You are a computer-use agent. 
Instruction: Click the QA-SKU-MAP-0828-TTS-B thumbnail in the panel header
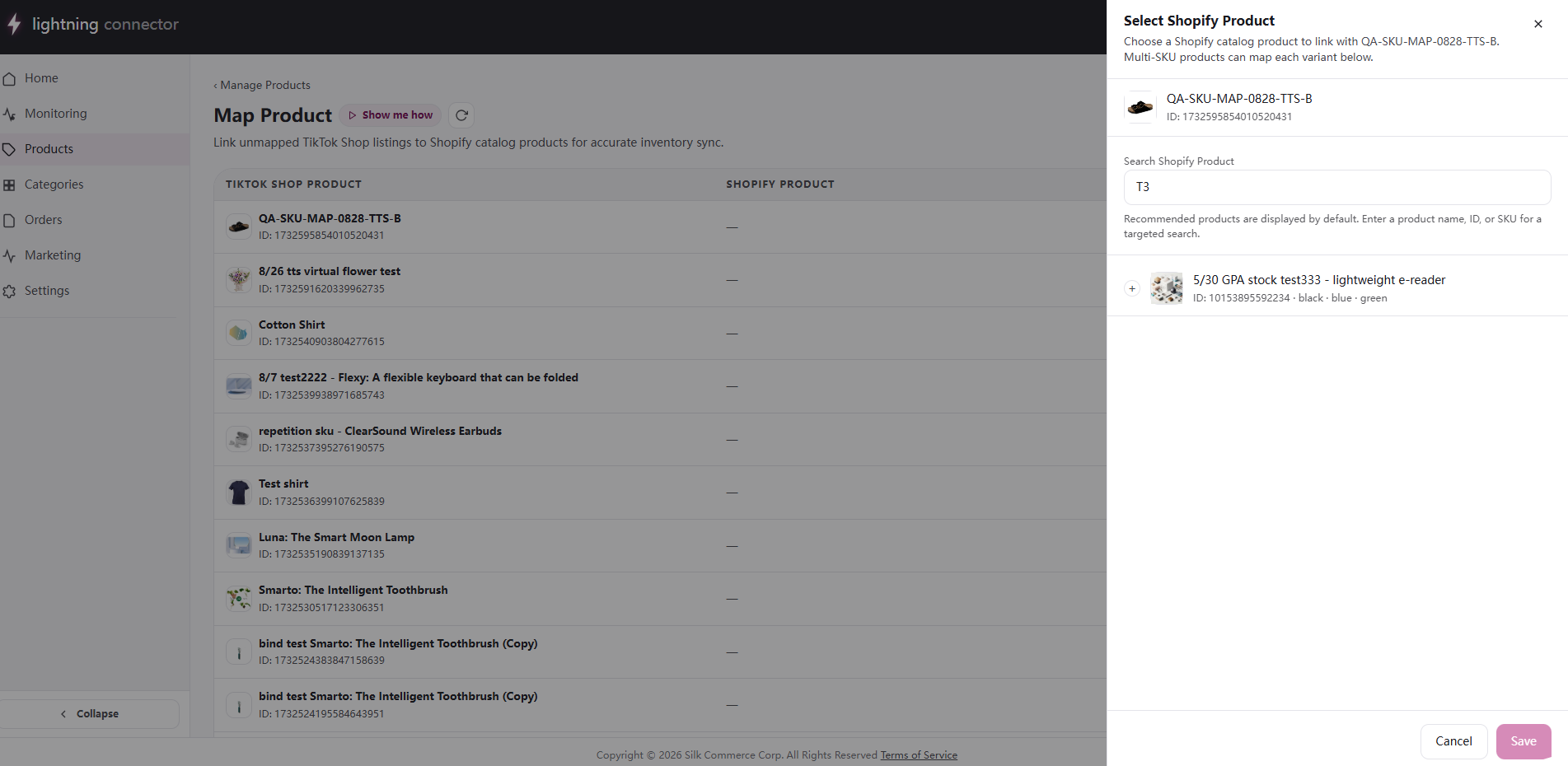point(1140,107)
